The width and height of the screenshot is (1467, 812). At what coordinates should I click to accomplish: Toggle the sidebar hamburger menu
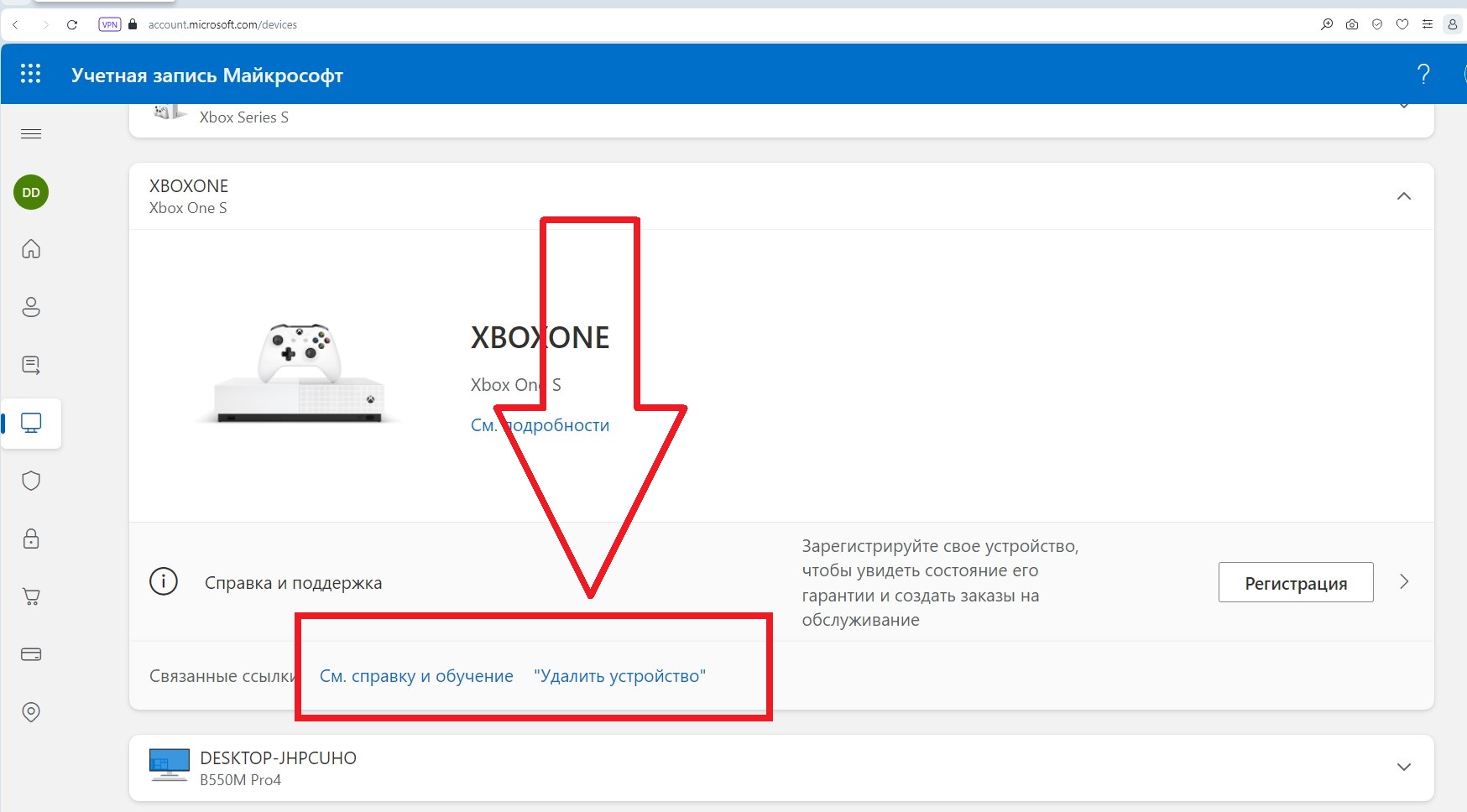pos(31,134)
